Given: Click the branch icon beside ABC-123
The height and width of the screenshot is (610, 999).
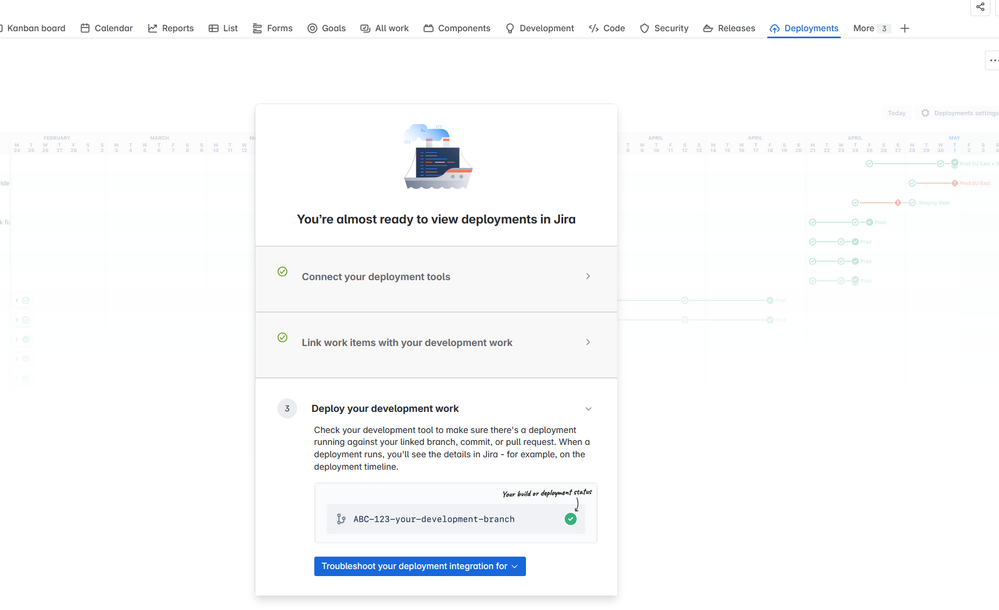Looking at the screenshot, I should pyautogui.click(x=341, y=519).
